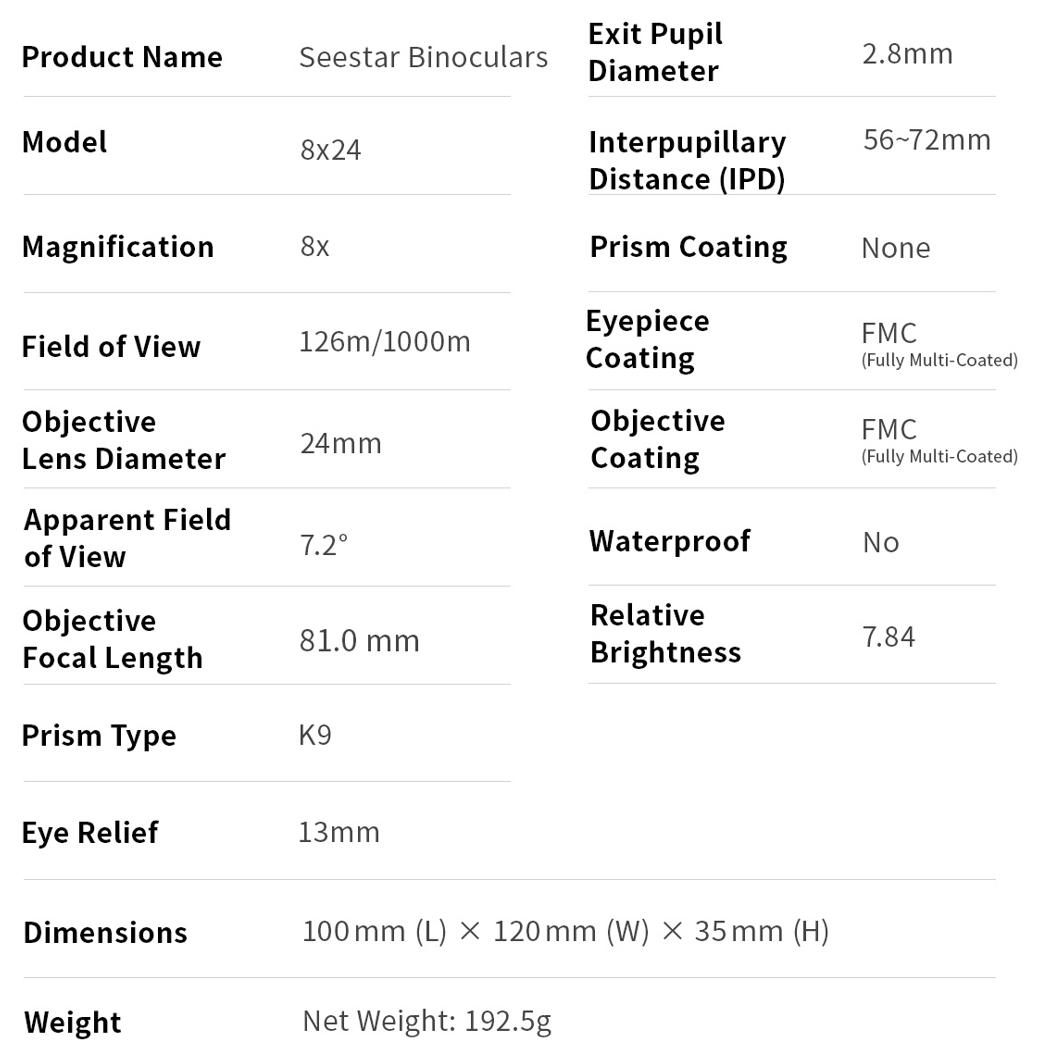The image size is (1040, 1062).
Task: Select the 2.8mm exit pupil value
Action: tap(907, 53)
